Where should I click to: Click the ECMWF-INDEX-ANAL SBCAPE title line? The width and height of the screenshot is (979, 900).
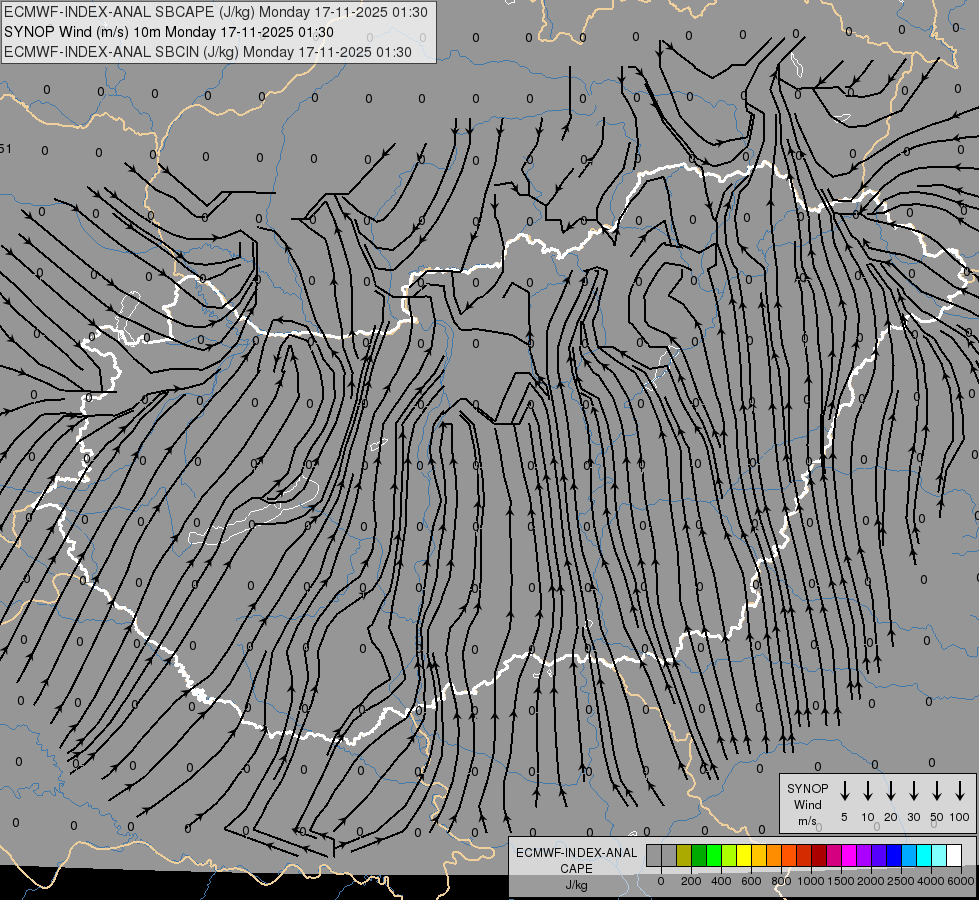[216, 12]
